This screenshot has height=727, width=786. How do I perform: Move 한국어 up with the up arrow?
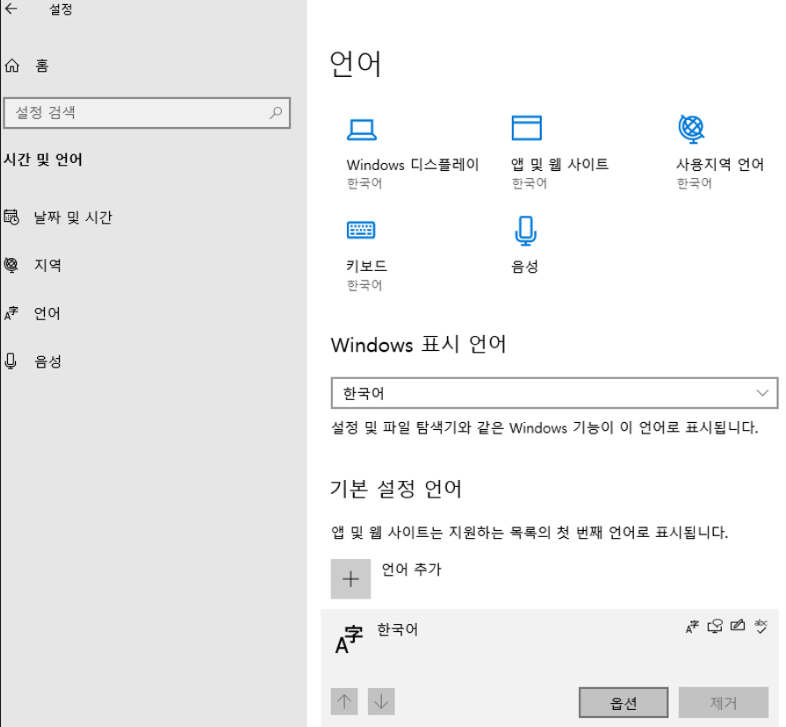(344, 701)
